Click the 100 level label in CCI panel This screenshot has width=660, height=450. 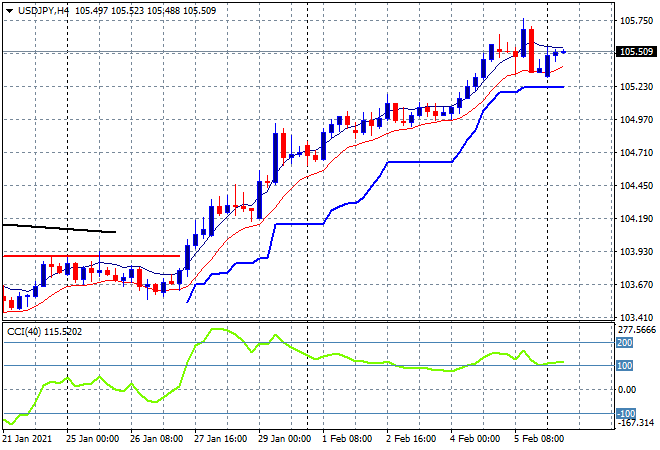click(x=625, y=365)
